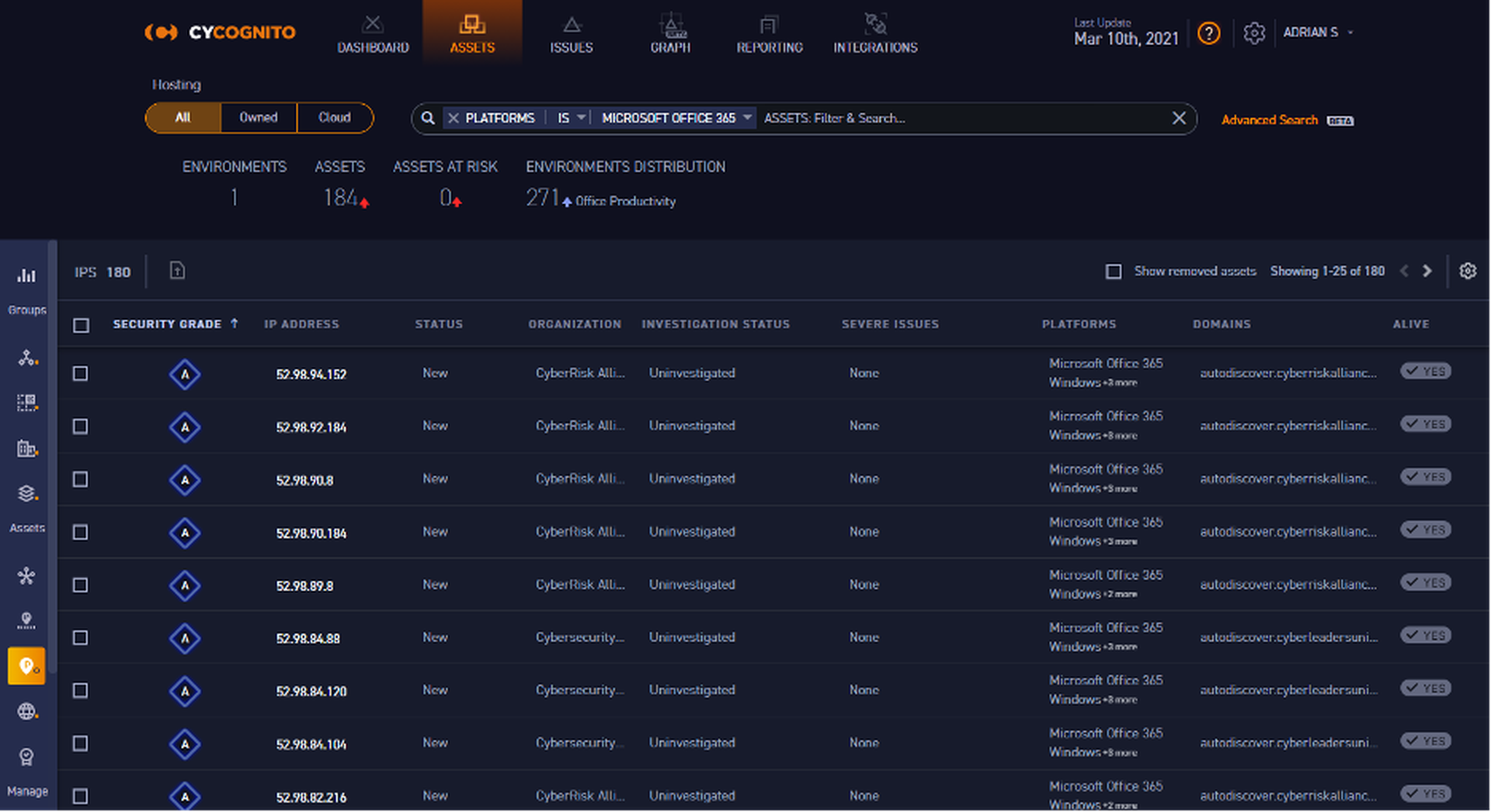
Task: Expand more platforms for 52.98.84.88
Action: click(x=1120, y=647)
